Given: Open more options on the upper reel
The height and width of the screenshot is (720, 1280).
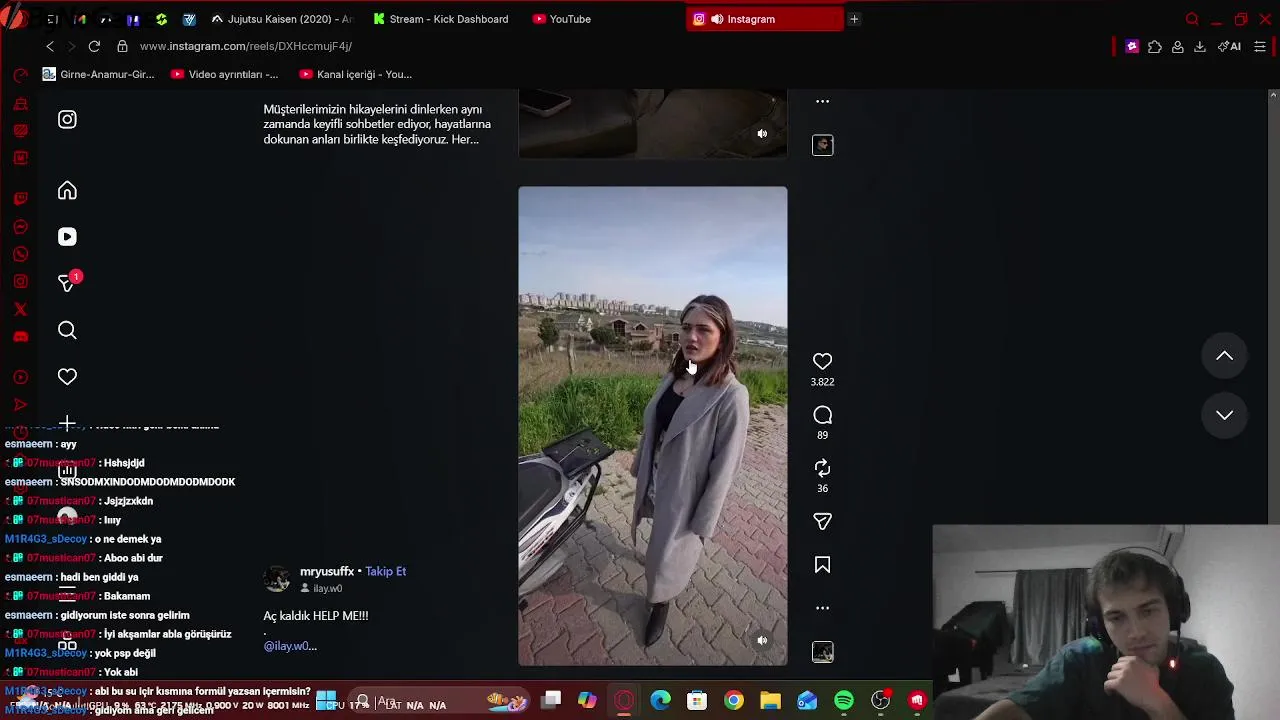Looking at the screenshot, I should (x=822, y=101).
